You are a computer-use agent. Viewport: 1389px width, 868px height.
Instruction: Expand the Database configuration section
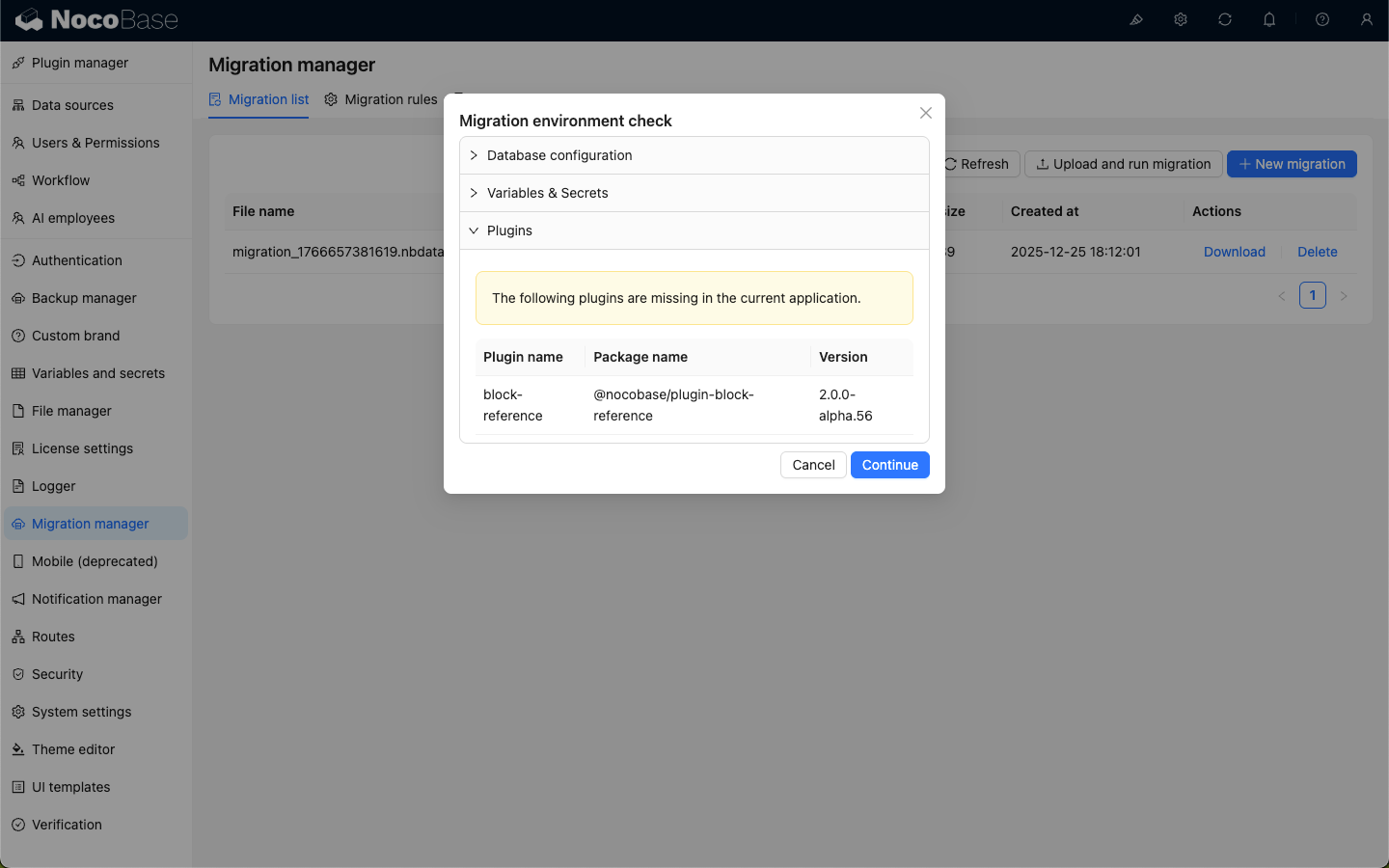click(x=559, y=155)
